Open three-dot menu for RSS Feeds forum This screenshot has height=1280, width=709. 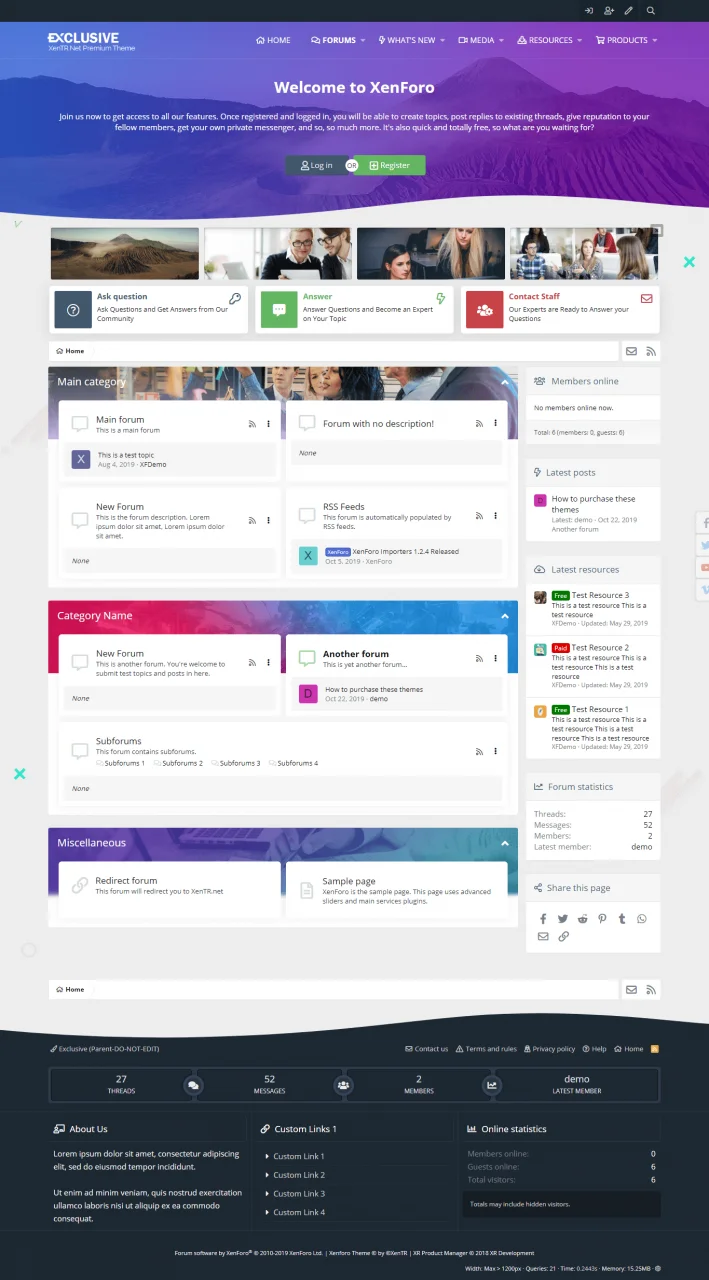coord(495,516)
